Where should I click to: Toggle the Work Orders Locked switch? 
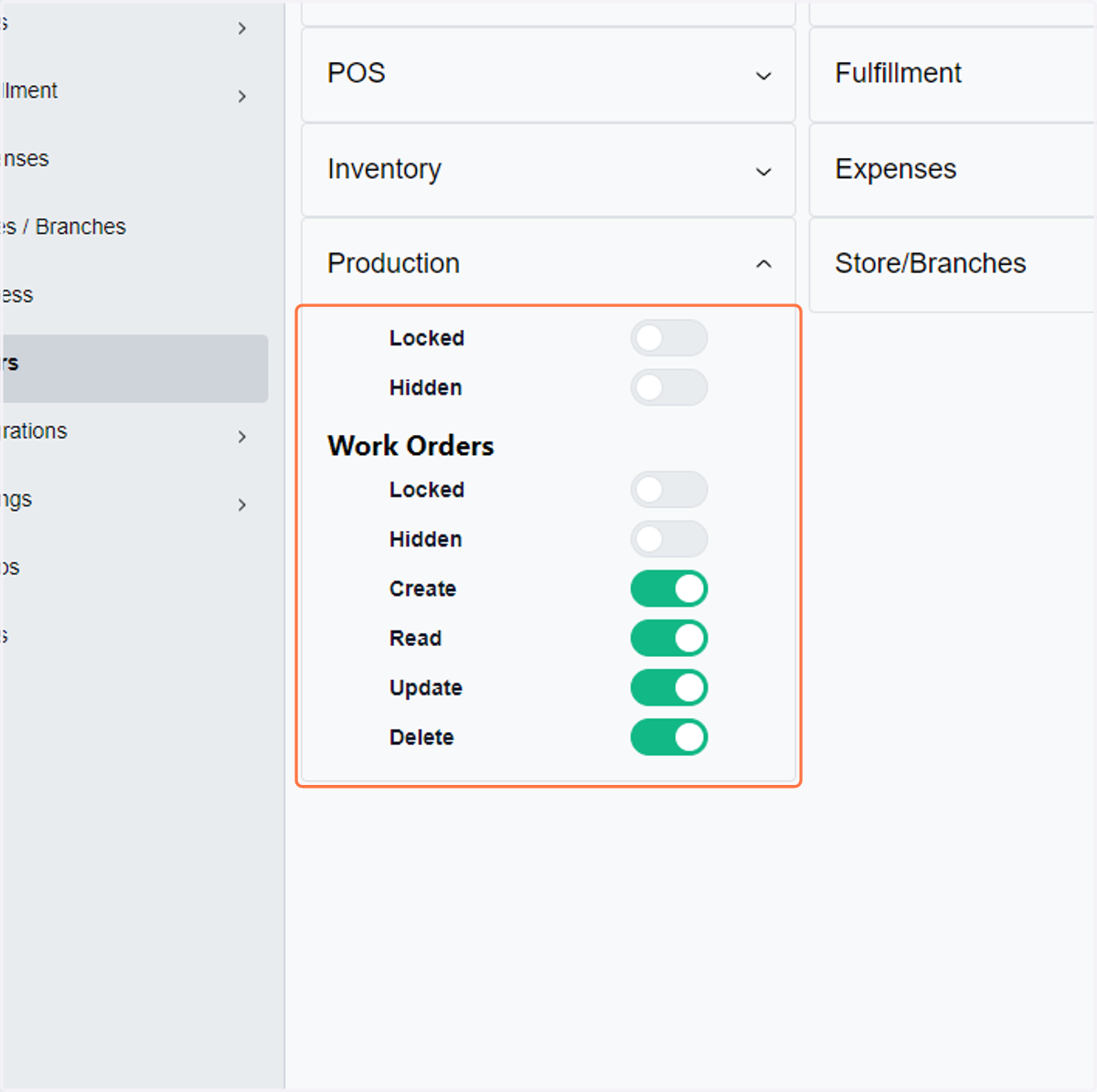pyautogui.click(x=668, y=490)
